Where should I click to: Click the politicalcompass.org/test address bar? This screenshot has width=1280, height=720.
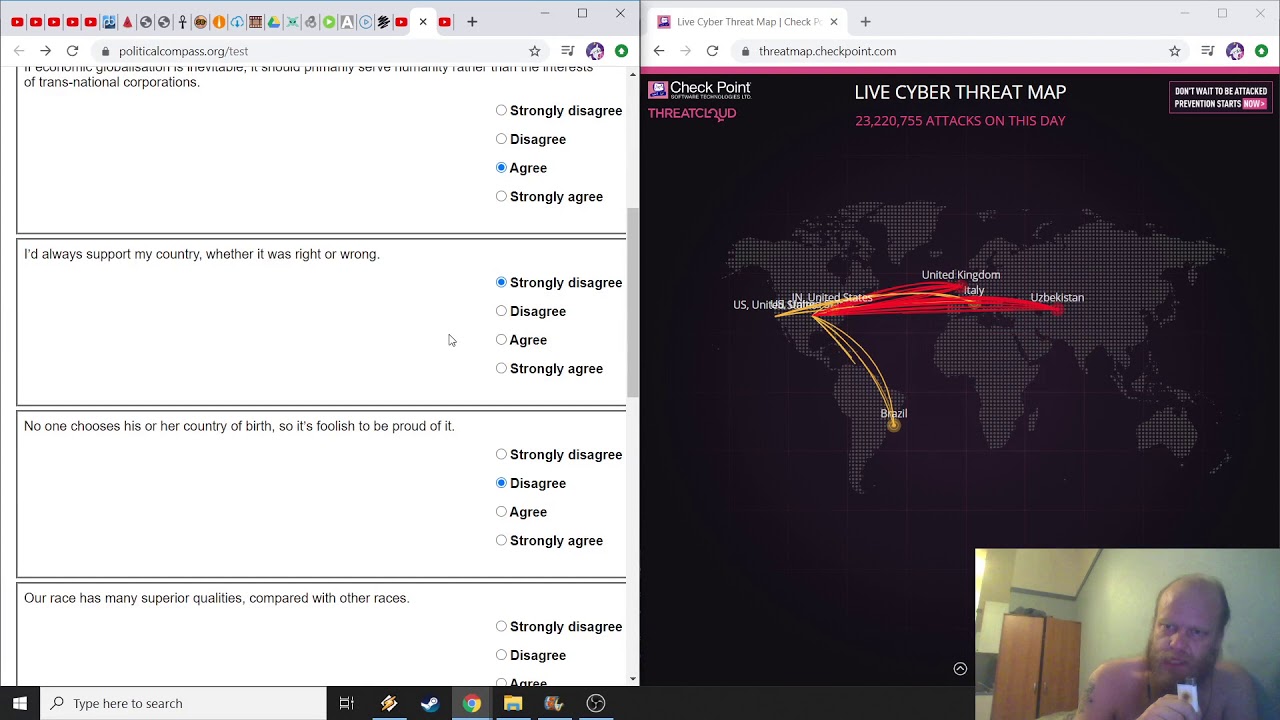320,51
